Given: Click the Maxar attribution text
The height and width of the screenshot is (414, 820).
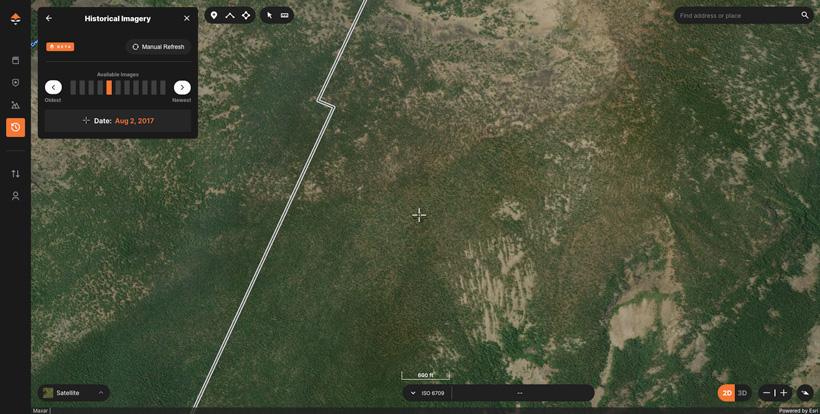Looking at the screenshot, I should point(40,411).
